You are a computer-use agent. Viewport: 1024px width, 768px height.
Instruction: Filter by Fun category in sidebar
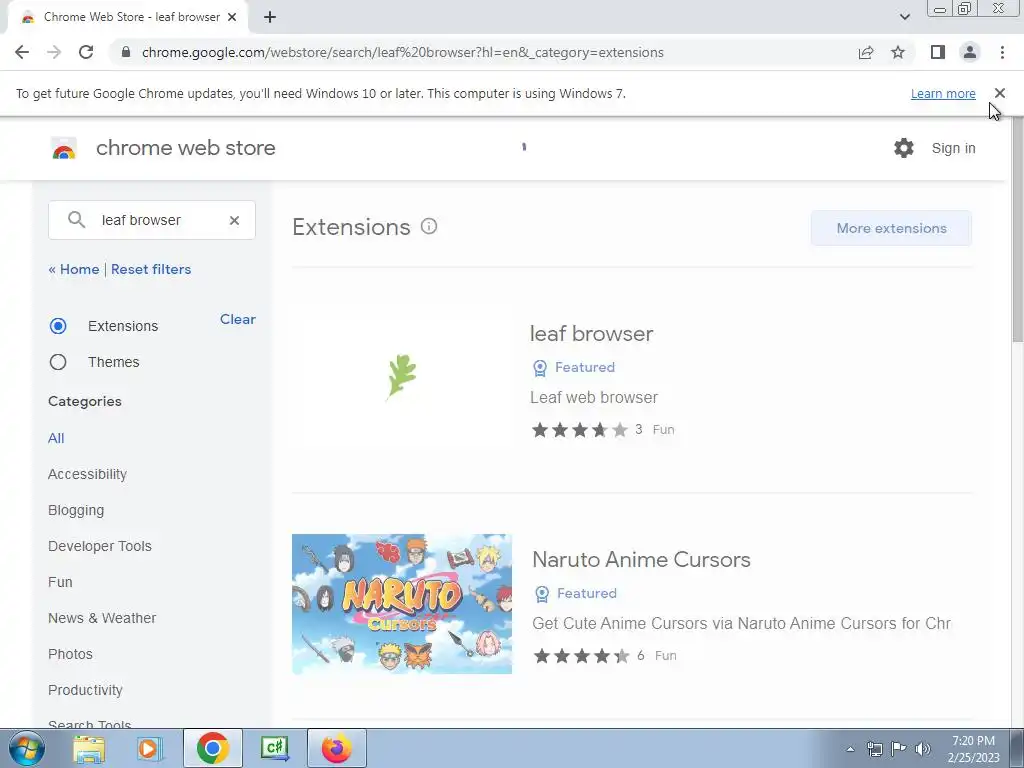point(60,582)
